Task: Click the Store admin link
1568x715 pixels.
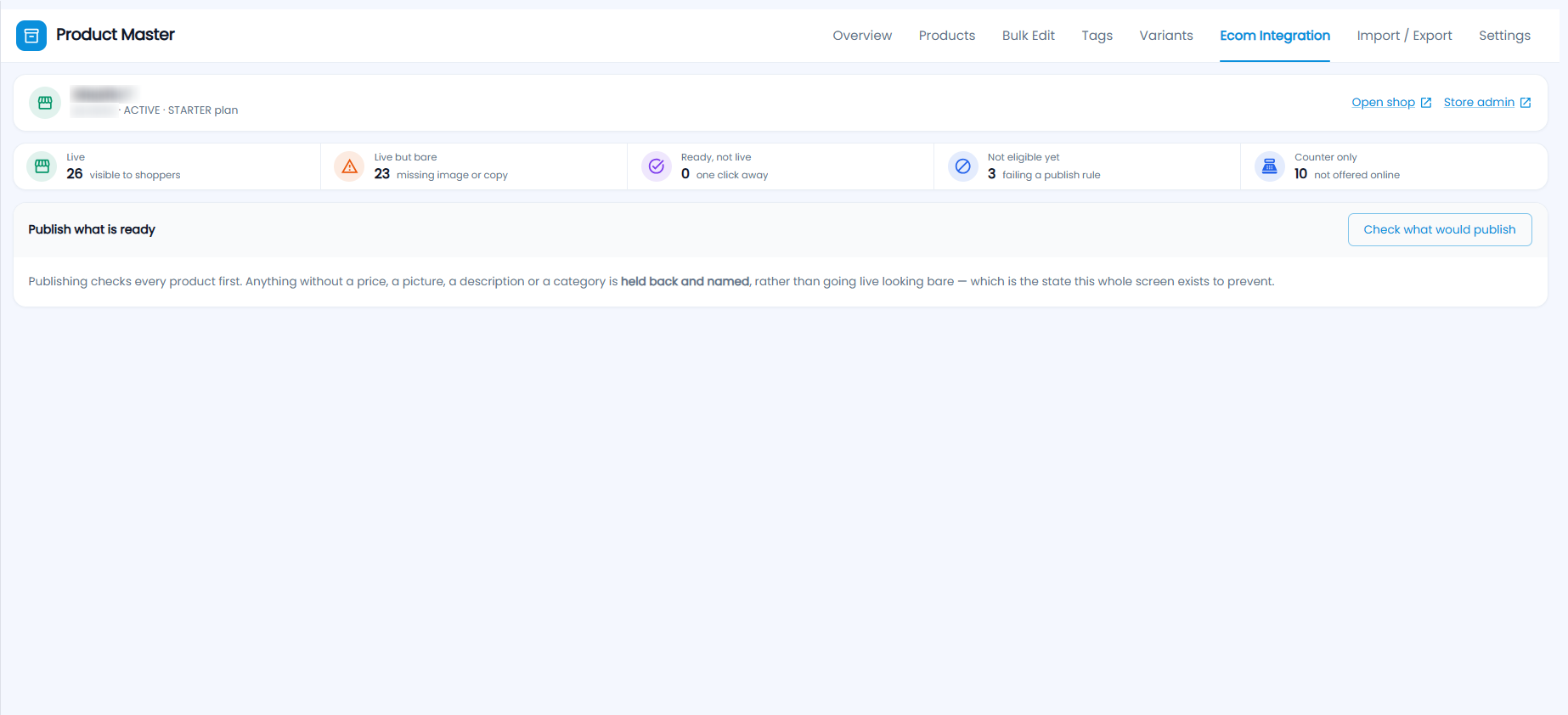Action: click(x=1479, y=103)
